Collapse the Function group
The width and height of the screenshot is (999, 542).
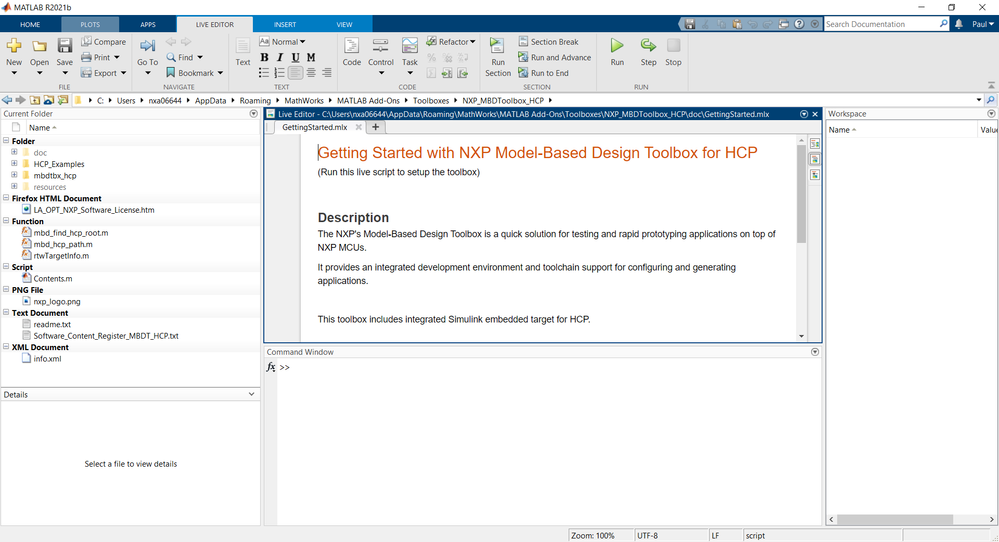pos(6,221)
